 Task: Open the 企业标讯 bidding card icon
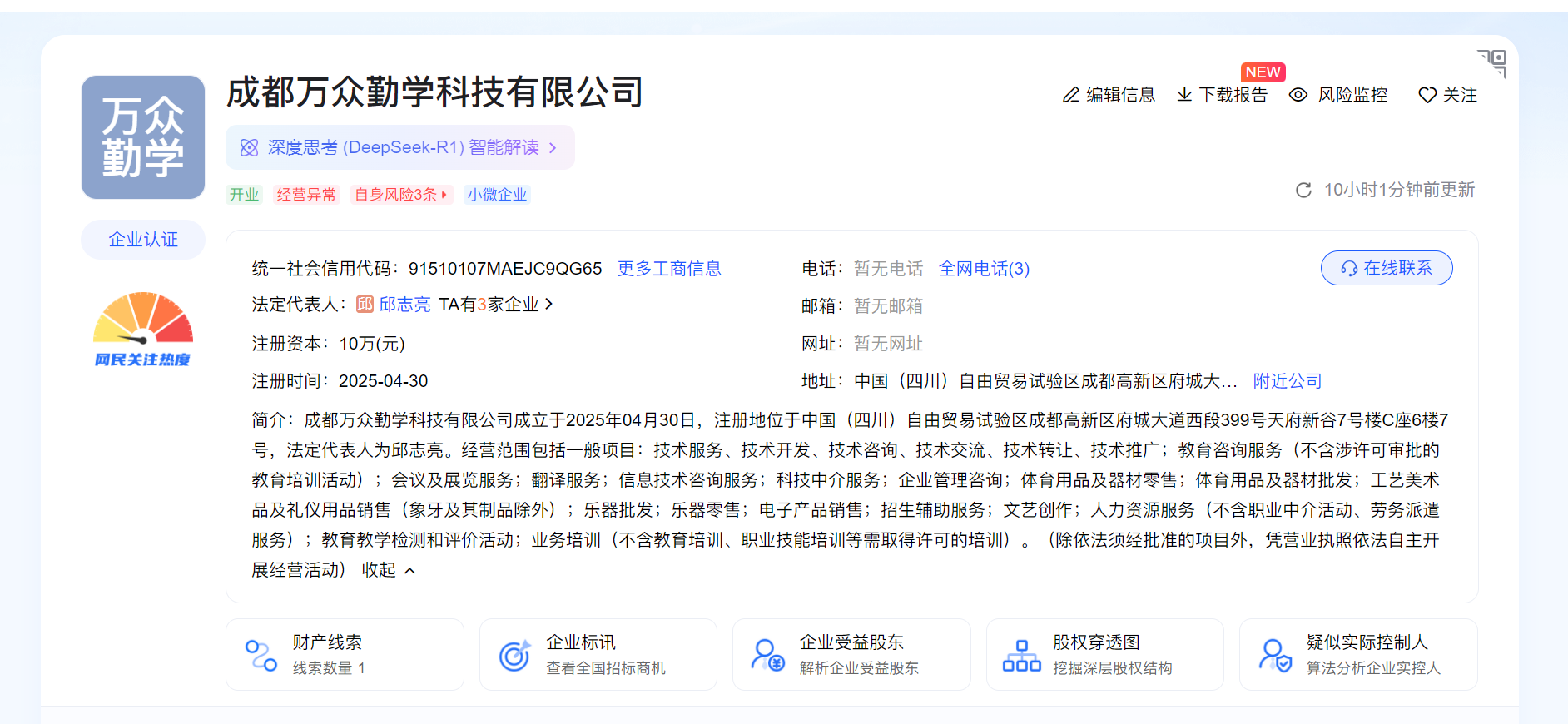click(514, 655)
